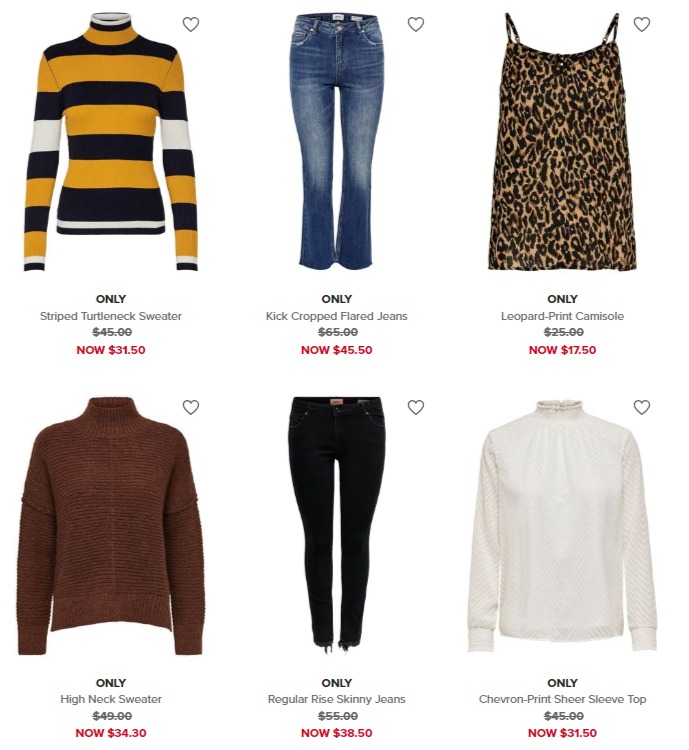View the black Regular Rise Skinny Jeans photo
The width and height of the screenshot is (689, 750).
[336, 525]
